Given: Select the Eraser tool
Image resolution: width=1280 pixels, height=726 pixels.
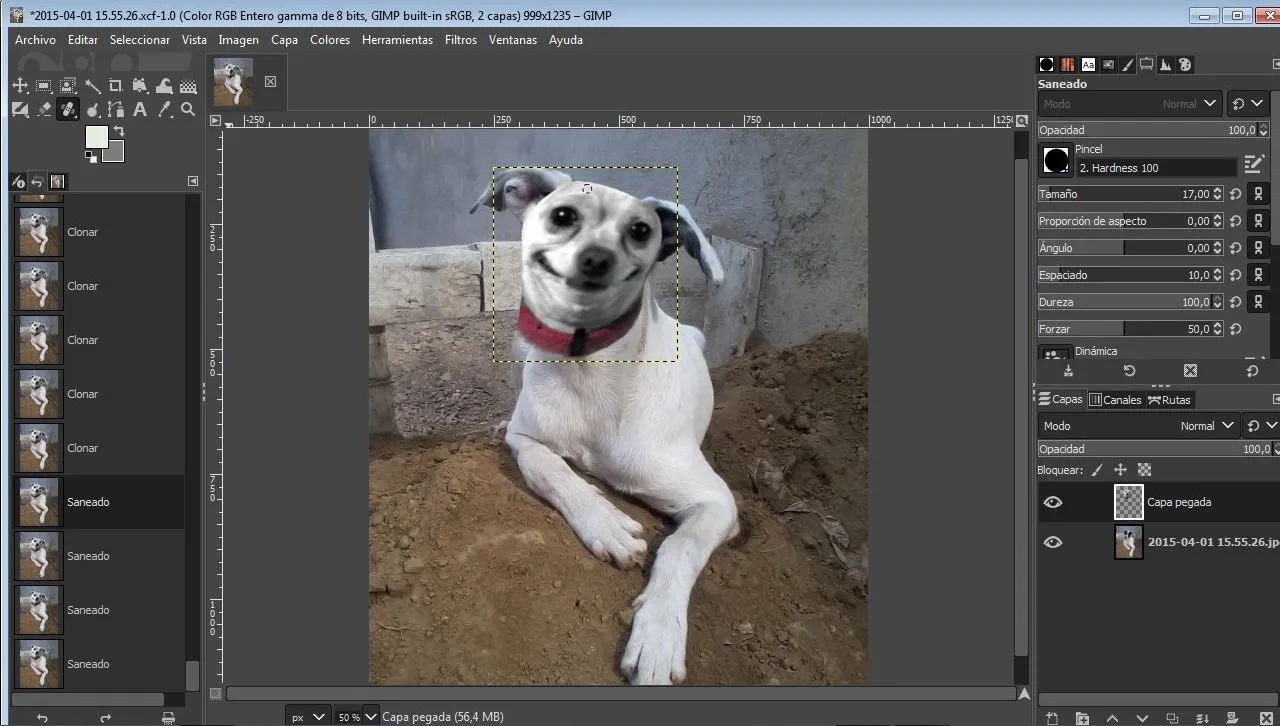Looking at the screenshot, I should (x=44, y=109).
